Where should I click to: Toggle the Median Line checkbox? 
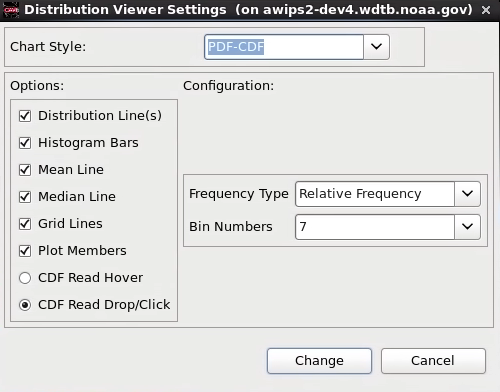coord(25,197)
